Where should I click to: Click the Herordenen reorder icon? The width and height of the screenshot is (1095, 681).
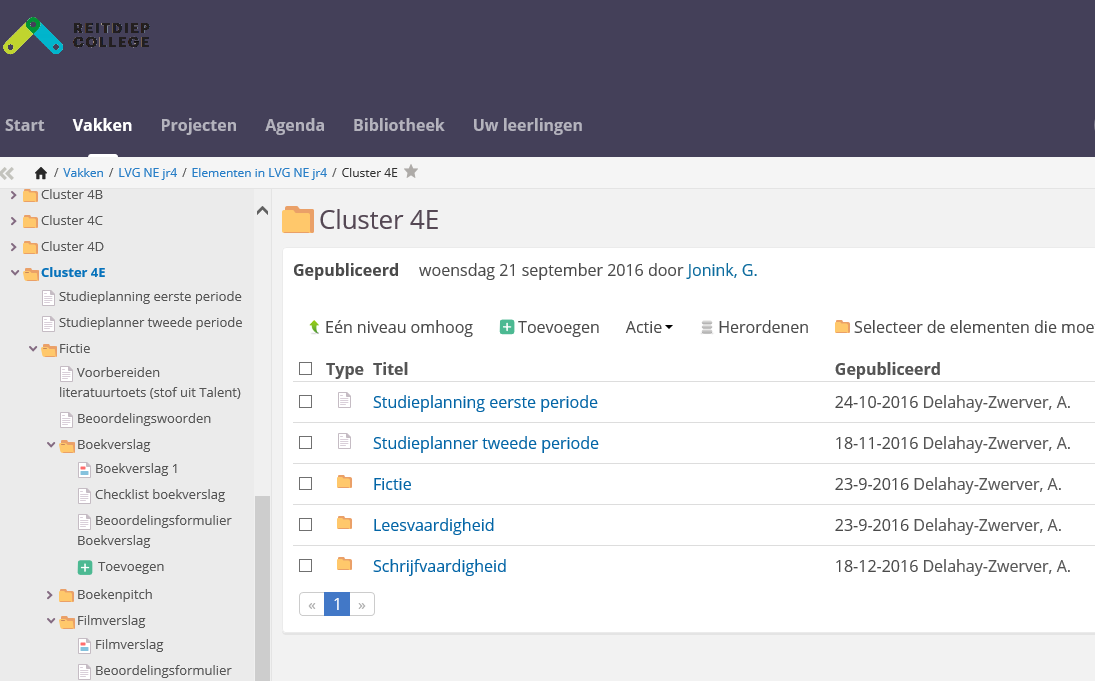tap(707, 327)
